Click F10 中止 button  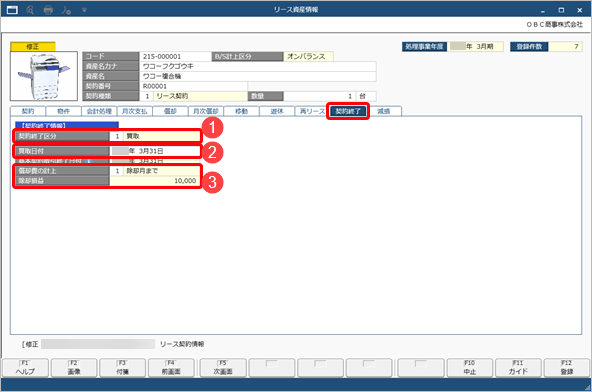[x=470, y=367]
